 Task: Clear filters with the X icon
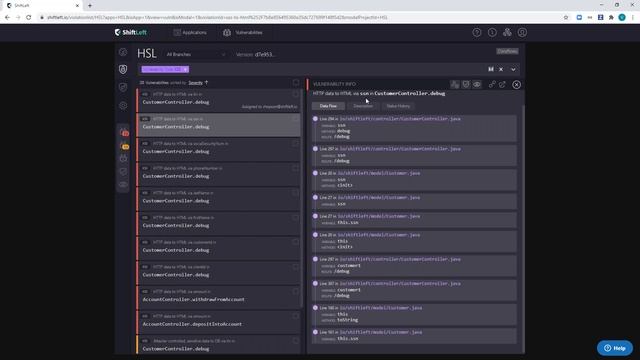pyautogui.click(x=501, y=69)
